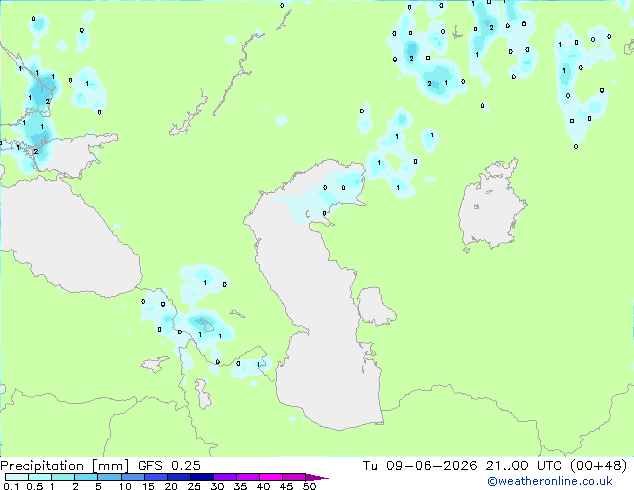The image size is (634, 490).
Task: Click the 'Precipitation [mm]' title text
Action: point(64,466)
